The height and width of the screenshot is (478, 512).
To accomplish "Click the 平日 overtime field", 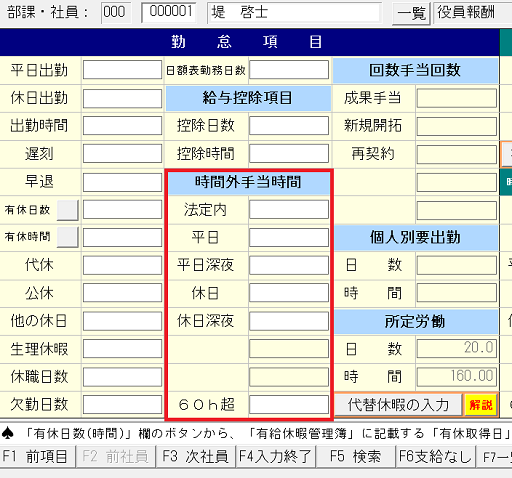I will [289, 237].
